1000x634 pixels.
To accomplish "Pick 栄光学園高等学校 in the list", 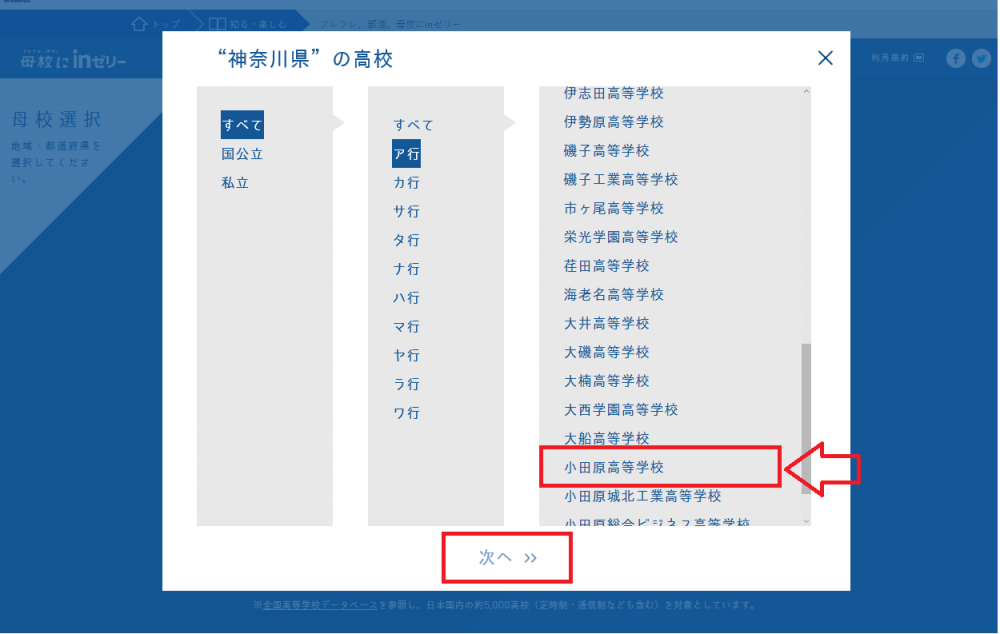I will [x=620, y=237].
